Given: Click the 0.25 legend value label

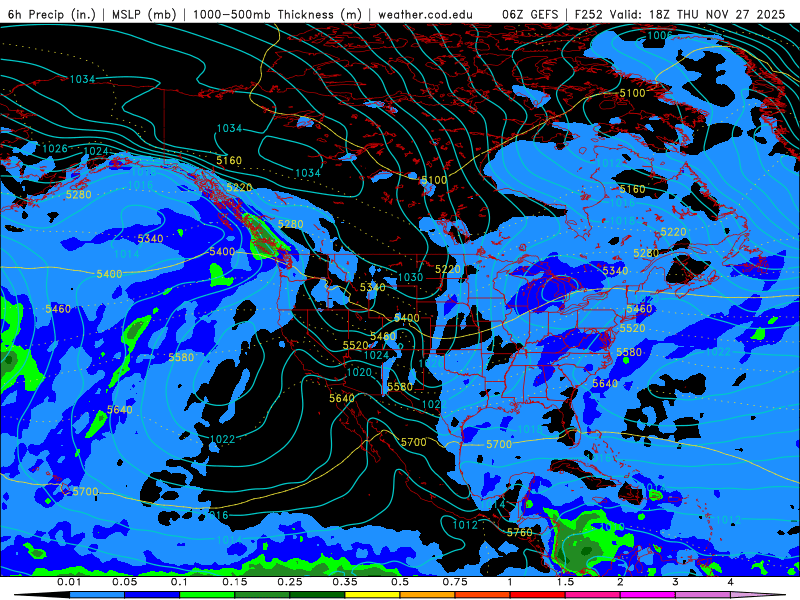Looking at the screenshot, I should [x=290, y=582].
